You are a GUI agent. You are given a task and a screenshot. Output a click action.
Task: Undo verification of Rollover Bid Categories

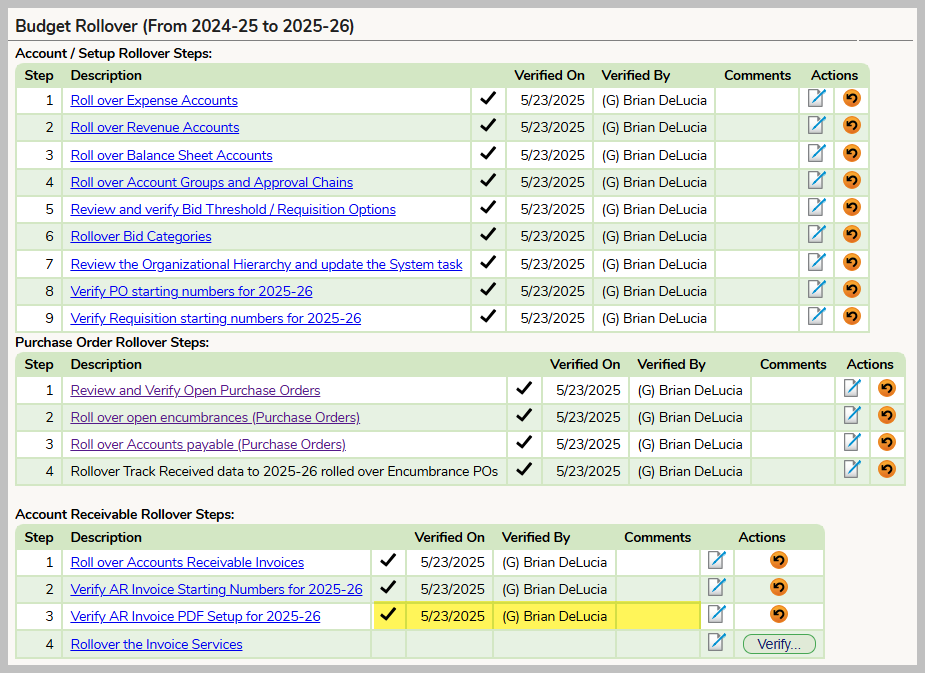pos(851,235)
